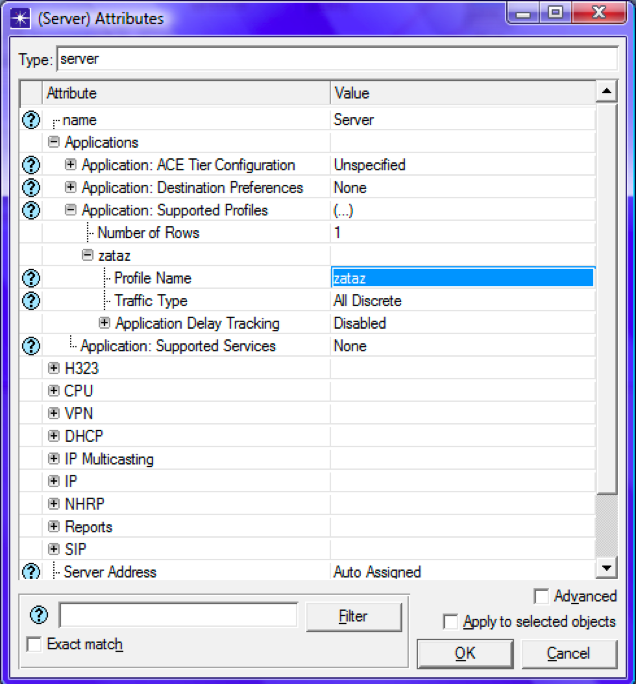Screen dimensions: 636x684
Task: Open help icon for Traffic Type
Action: (31, 301)
